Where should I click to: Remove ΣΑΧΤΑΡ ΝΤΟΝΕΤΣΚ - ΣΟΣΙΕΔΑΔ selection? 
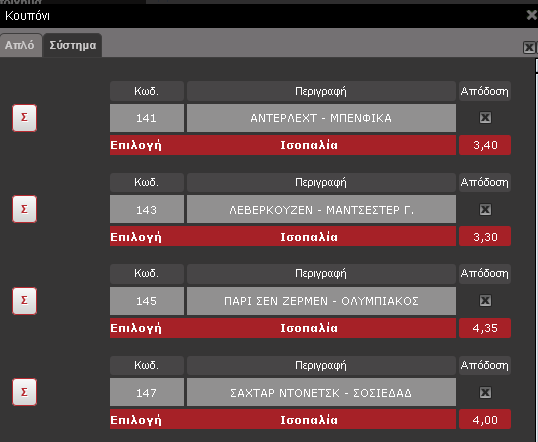[485, 392]
